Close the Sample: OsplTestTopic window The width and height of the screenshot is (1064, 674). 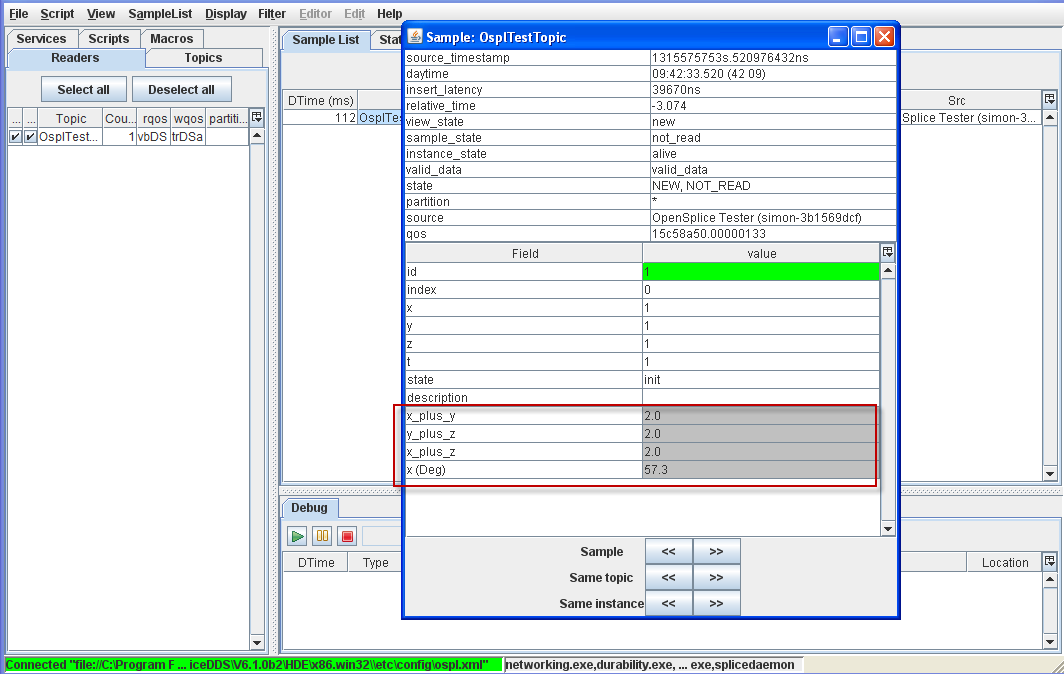click(884, 37)
